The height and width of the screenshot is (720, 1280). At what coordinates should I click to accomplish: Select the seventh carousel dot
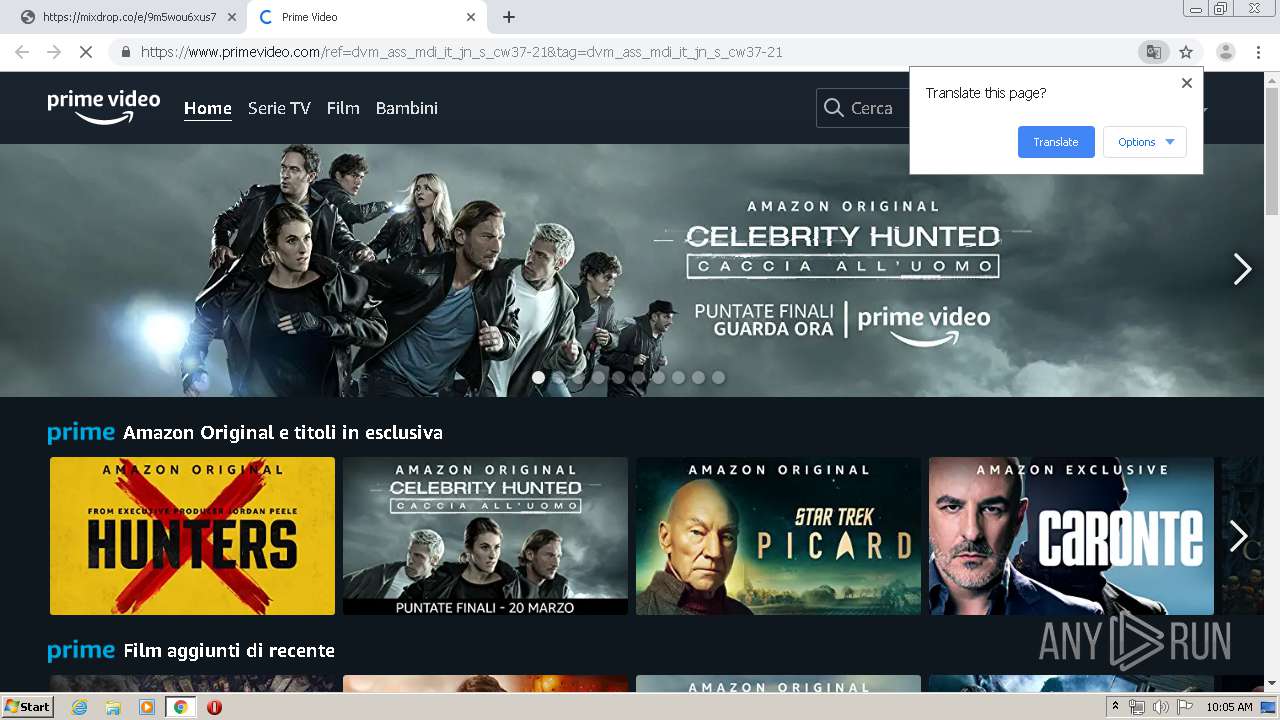(658, 377)
